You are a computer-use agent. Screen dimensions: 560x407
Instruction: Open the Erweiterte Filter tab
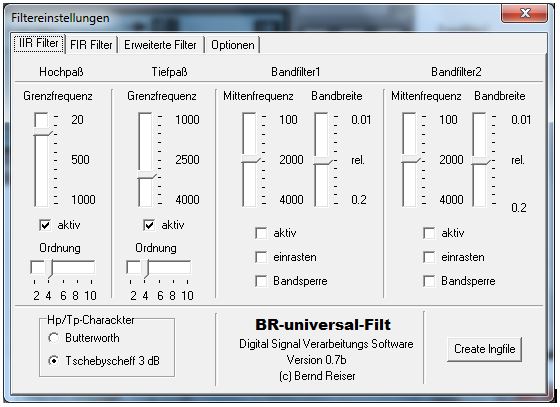pos(160,45)
